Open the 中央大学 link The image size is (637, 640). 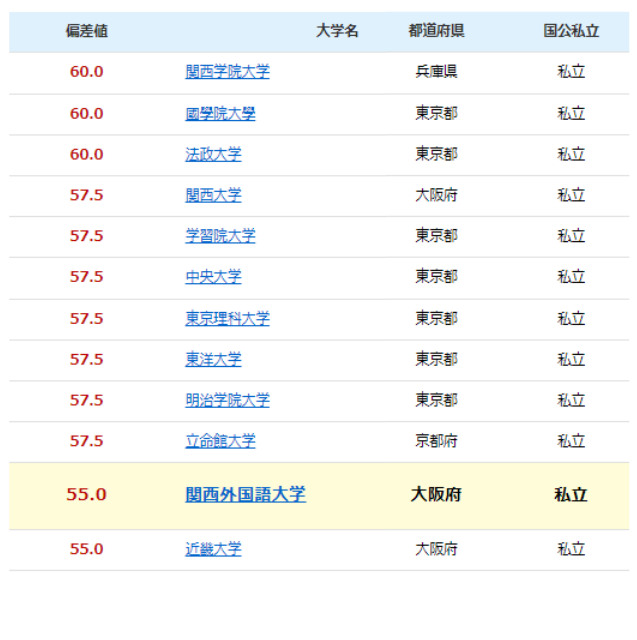(213, 277)
